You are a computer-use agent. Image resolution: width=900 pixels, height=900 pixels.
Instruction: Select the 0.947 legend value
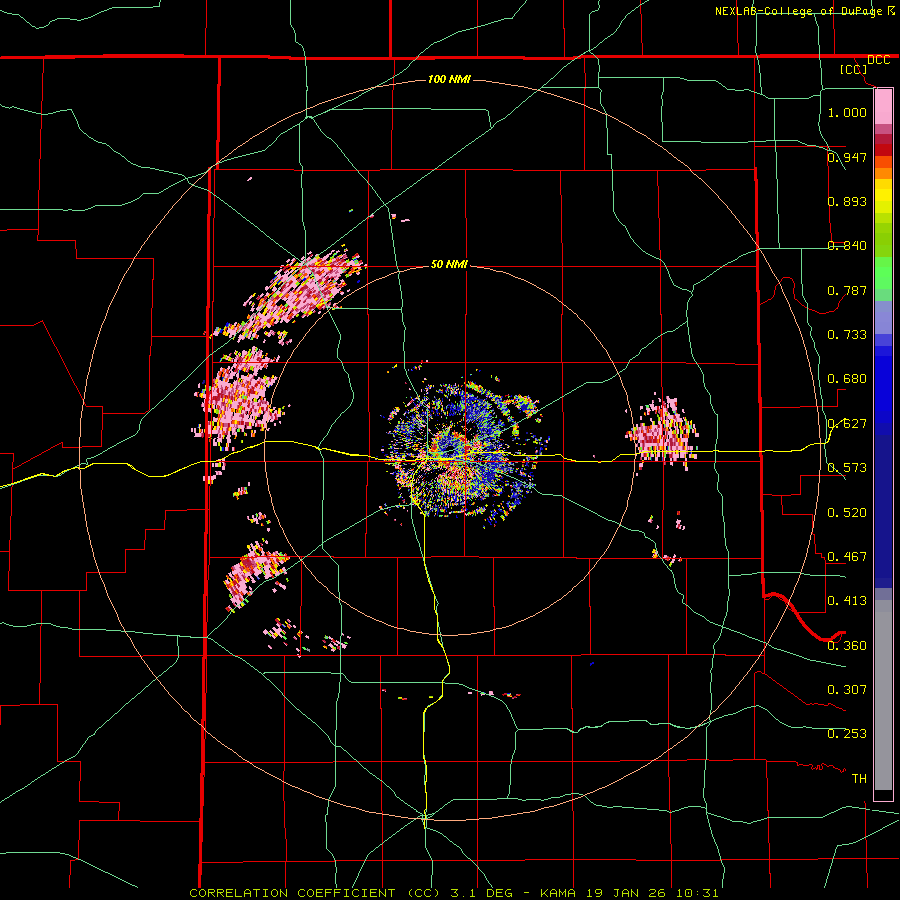[847, 157]
